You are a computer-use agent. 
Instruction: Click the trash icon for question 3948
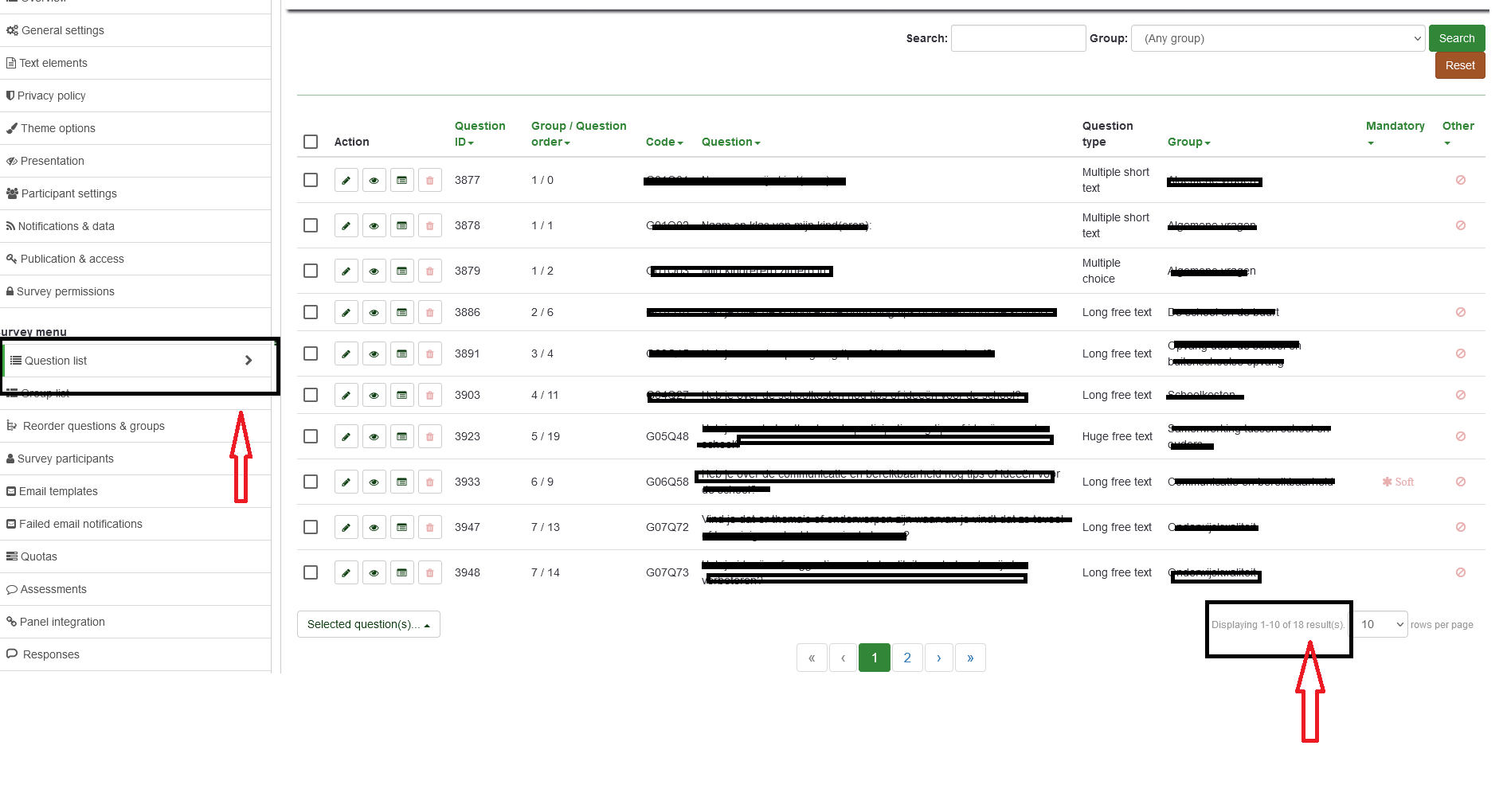[430, 573]
